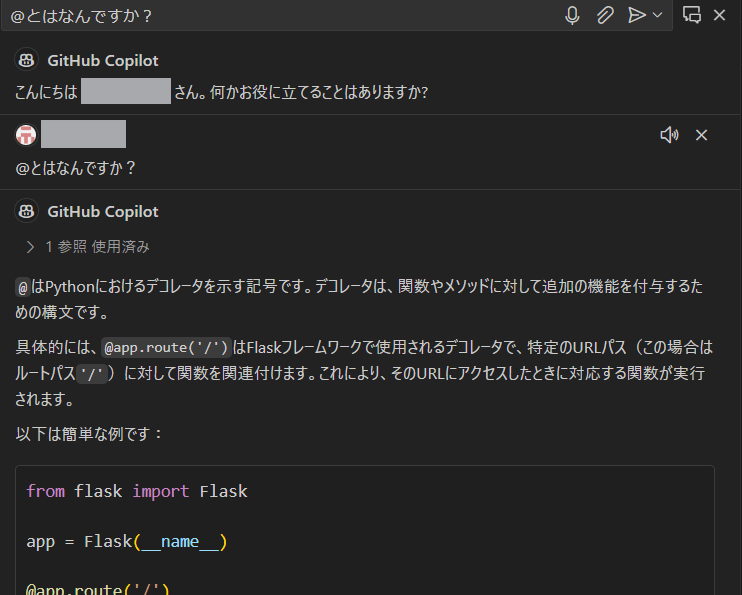Click the greeting こんにちは text
This screenshot has height=595, width=742.
(46, 92)
